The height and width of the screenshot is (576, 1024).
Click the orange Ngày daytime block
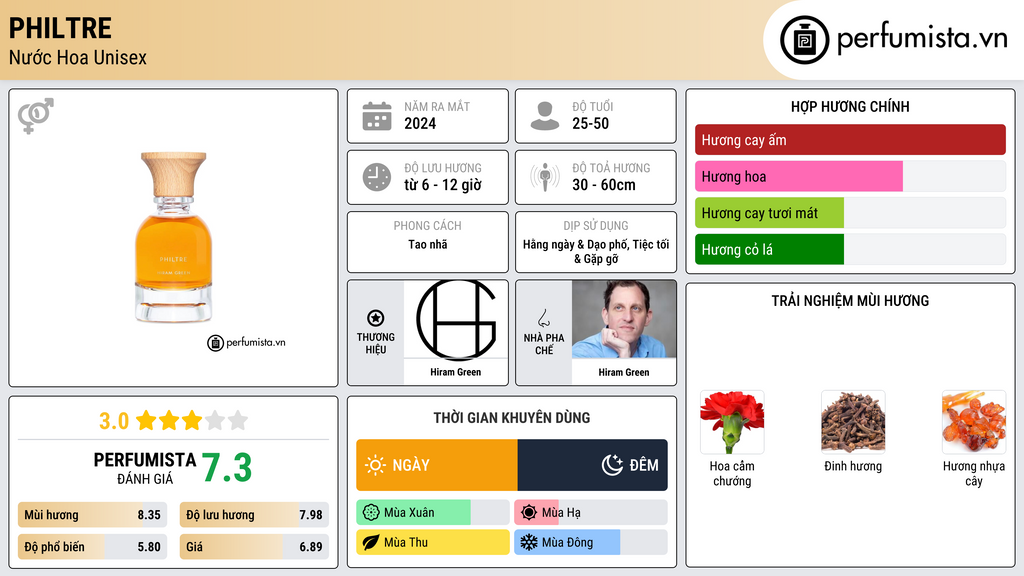[x=437, y=465]
